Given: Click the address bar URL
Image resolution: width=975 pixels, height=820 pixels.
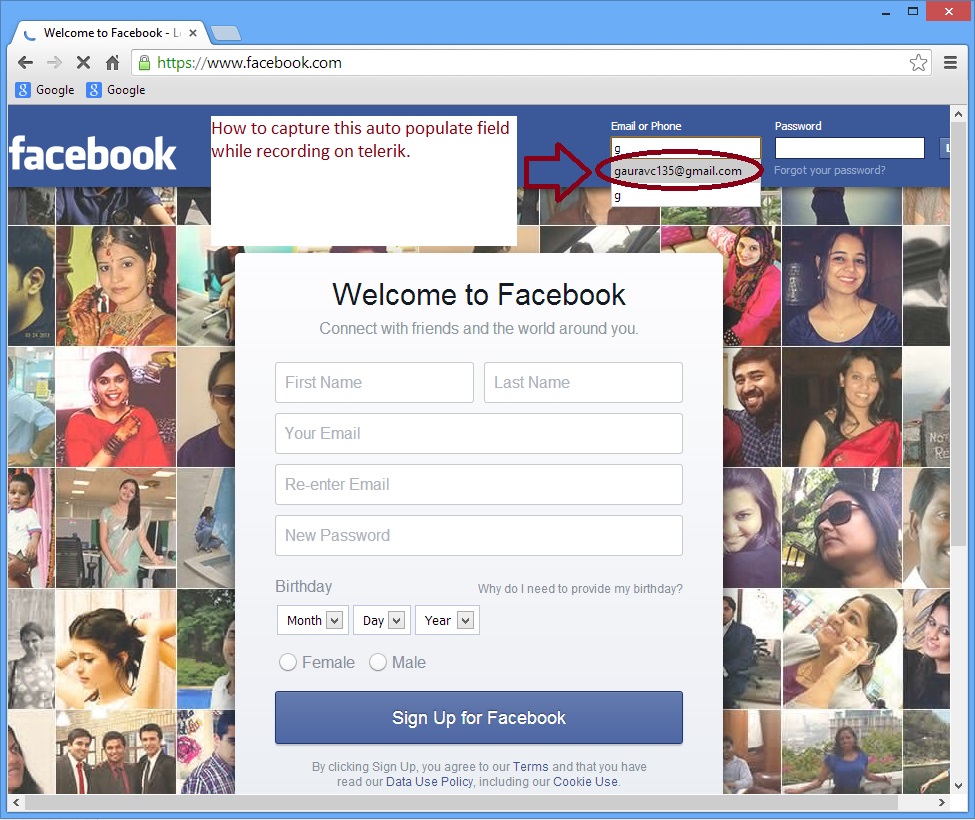Looking at the screenshot, I should pos(249,62).
